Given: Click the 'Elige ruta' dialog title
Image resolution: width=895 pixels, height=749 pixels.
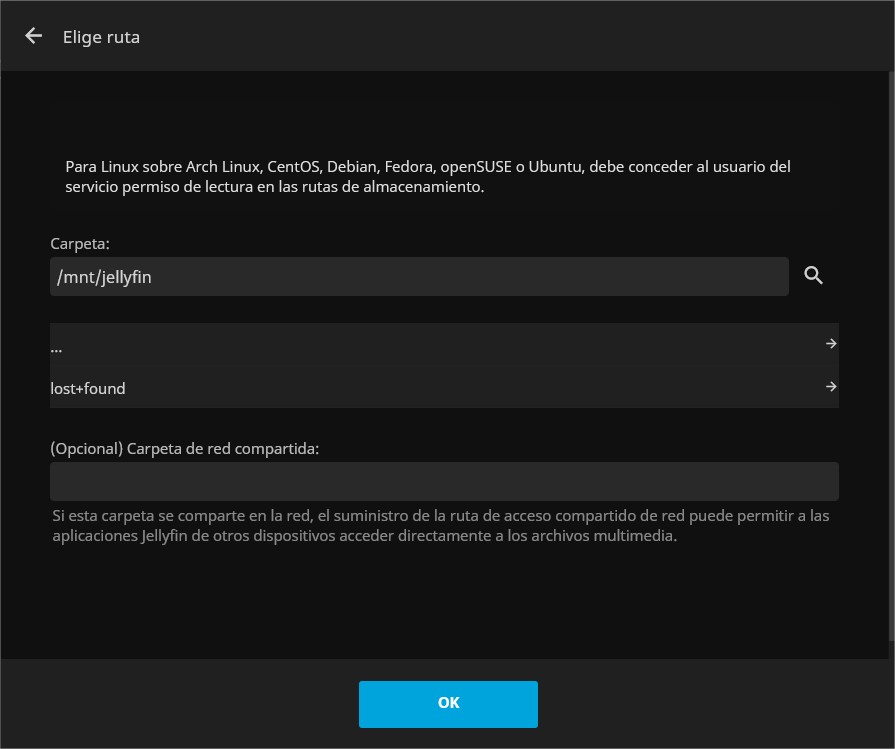Looking at the screenshot, I should (x=101, y=37).
